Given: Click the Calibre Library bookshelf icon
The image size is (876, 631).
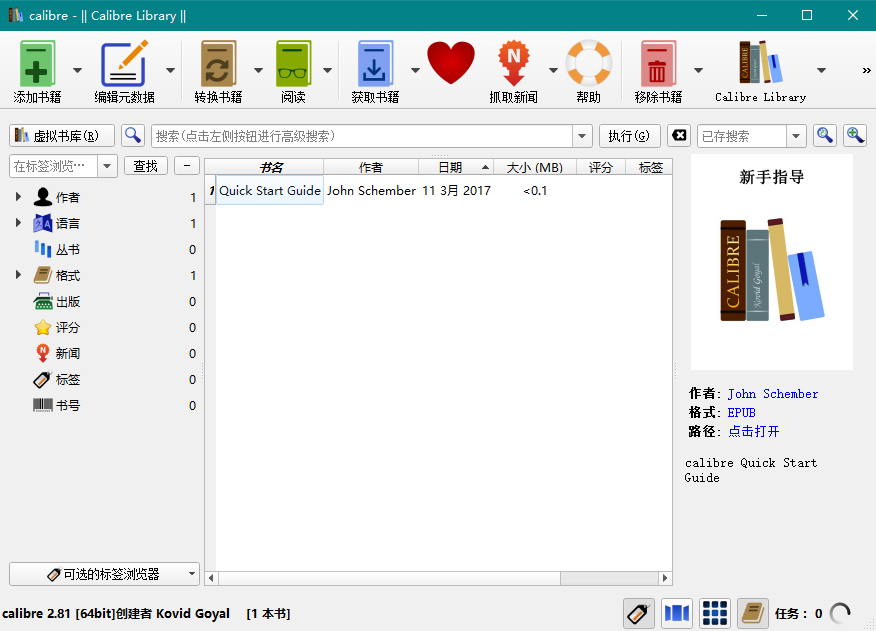Looking at the screenshot, I should point(760,62).
